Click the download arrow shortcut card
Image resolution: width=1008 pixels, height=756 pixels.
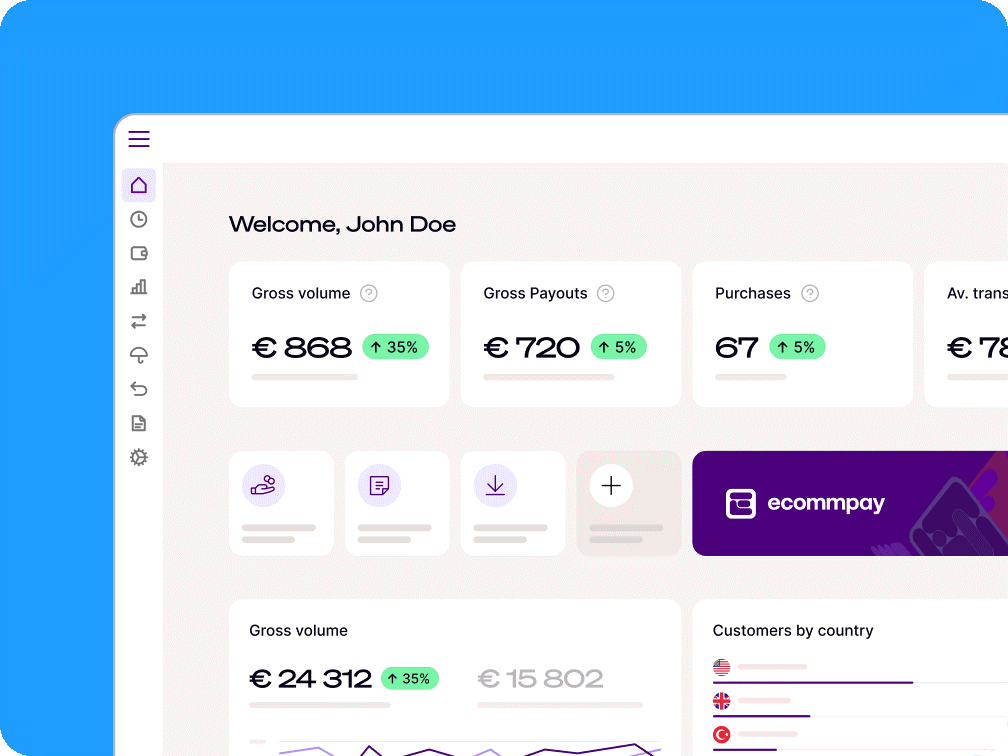pos(513,503)
